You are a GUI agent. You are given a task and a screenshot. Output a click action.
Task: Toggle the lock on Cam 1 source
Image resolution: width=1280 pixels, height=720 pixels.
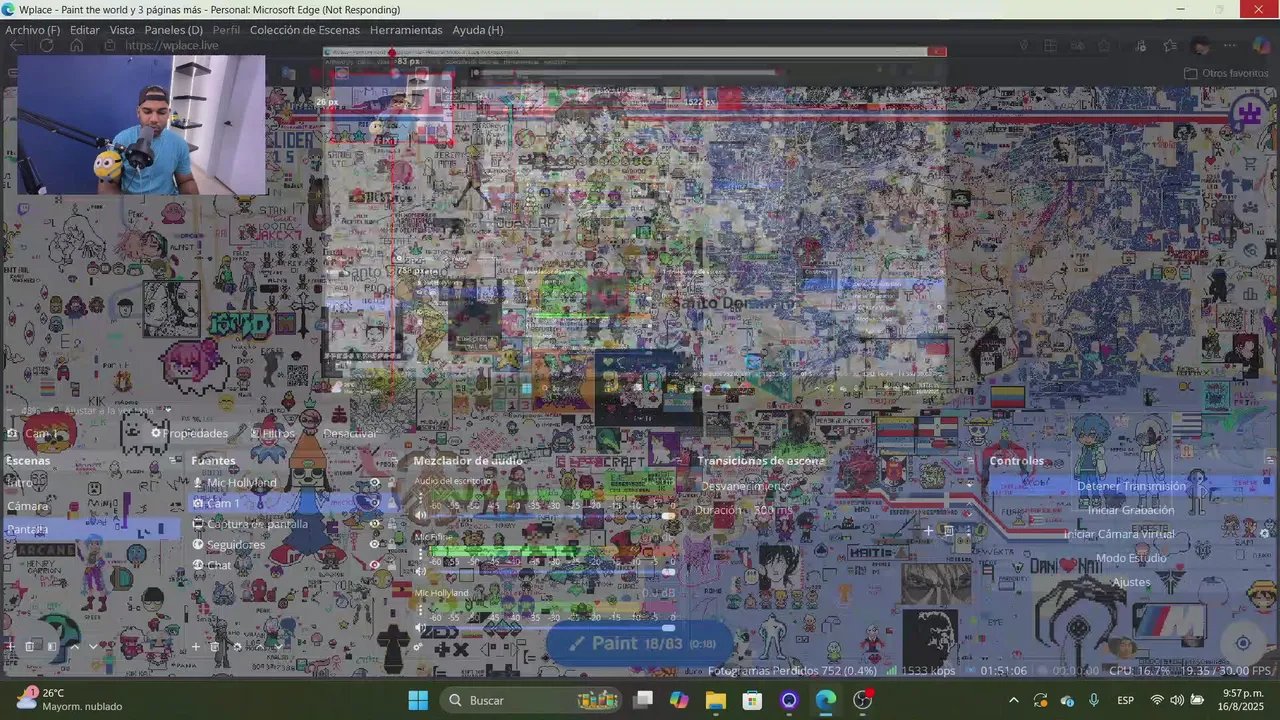click(x=392, y=503)
